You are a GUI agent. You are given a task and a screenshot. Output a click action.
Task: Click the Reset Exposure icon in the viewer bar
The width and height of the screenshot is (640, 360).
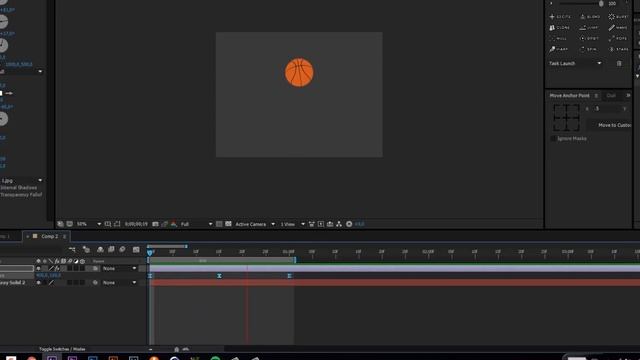pyautogui.click(x=349, y=224)
